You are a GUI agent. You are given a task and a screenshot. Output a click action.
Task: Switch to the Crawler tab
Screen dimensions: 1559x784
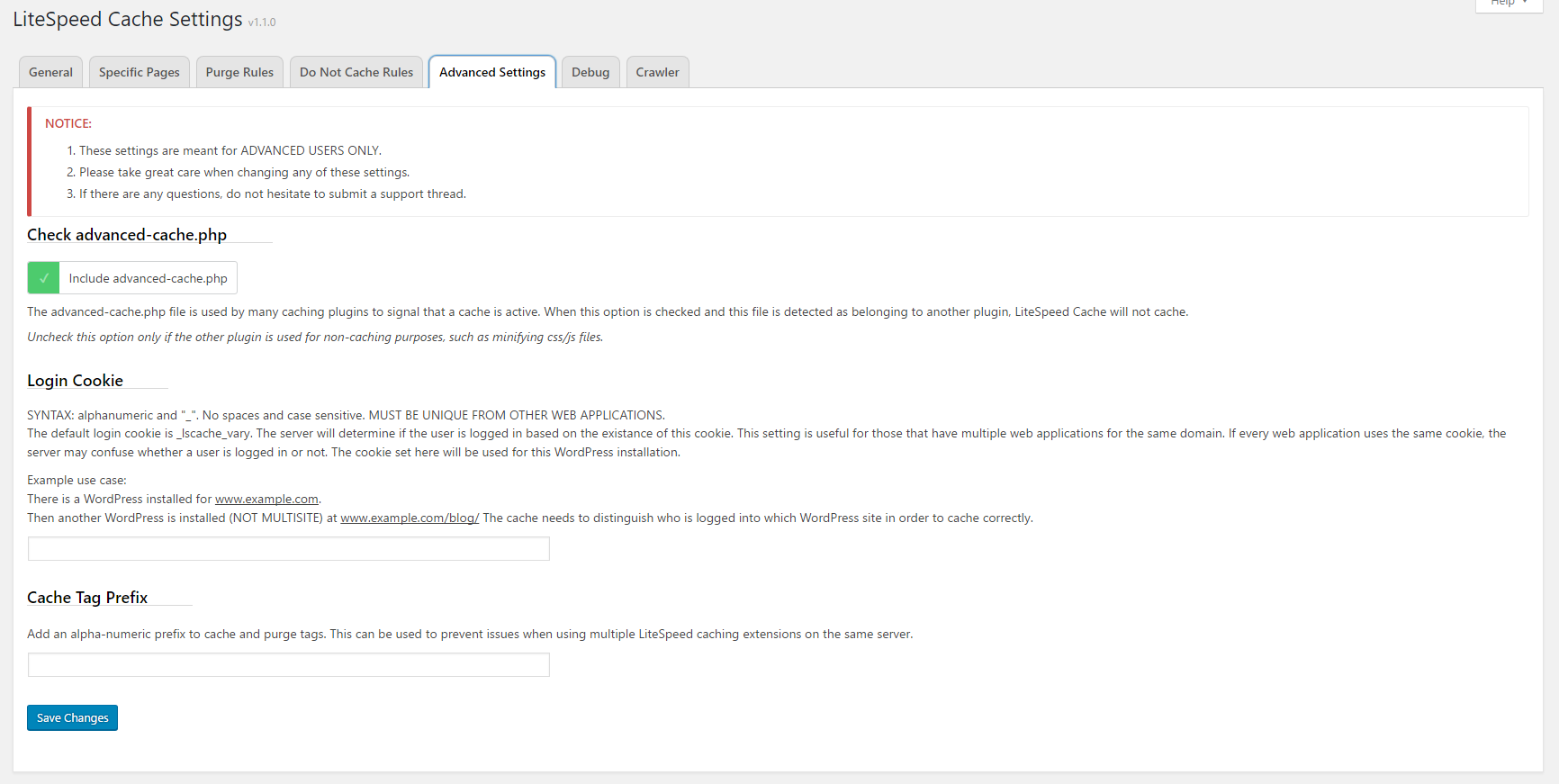(658, 72)
